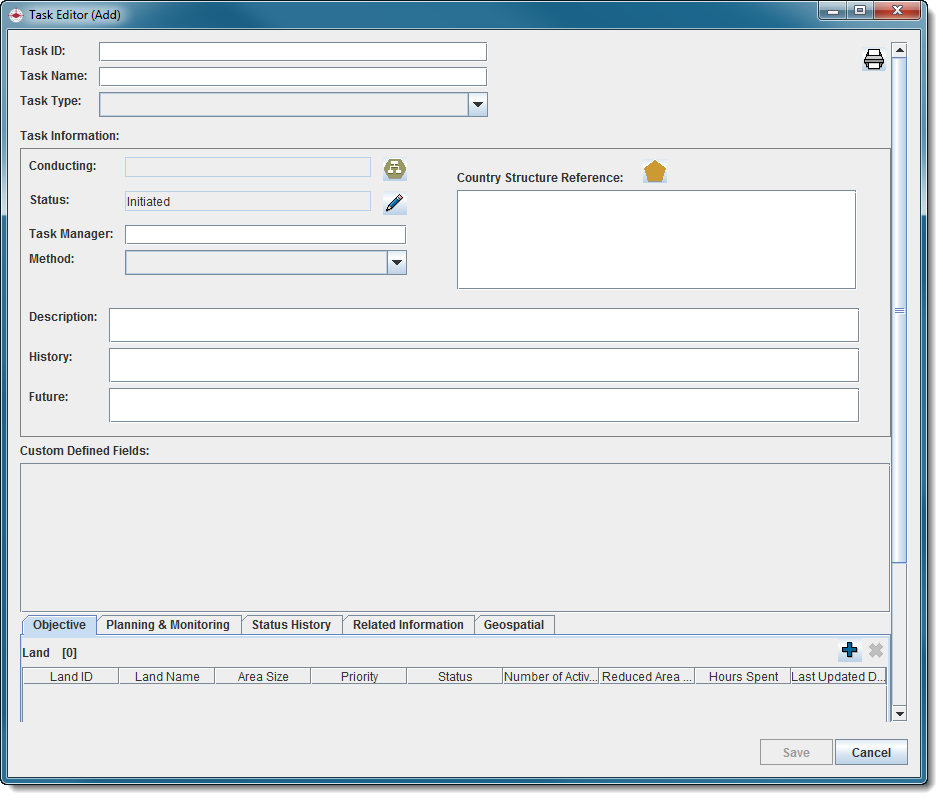Expand the Task Type dropdown

[477, 104]
